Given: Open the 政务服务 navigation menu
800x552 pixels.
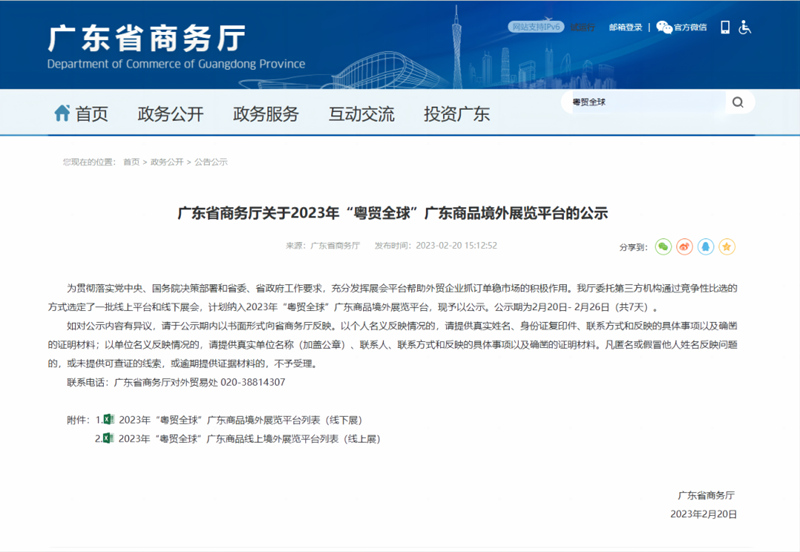Looking at the screenshot, I should click(266, 114).
